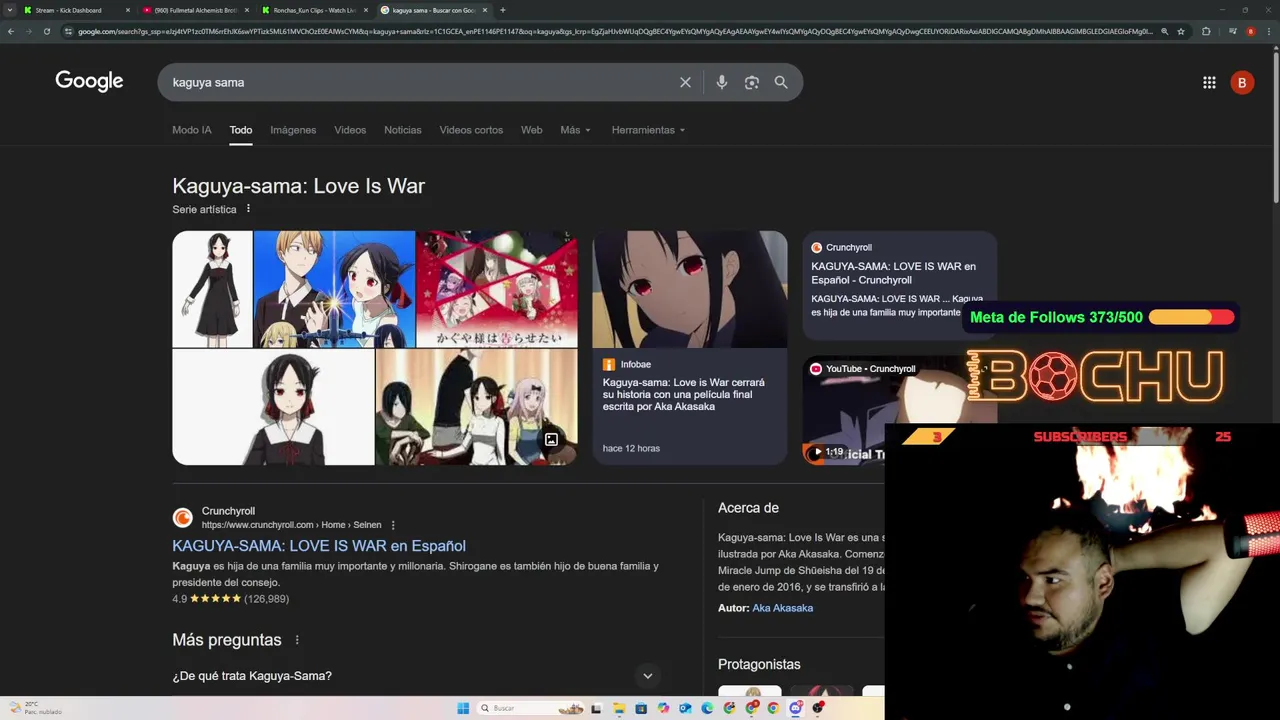Expand the Herramientas tools dropdown
Screen dimensions: 1280x720
click(x=648, y=130)
